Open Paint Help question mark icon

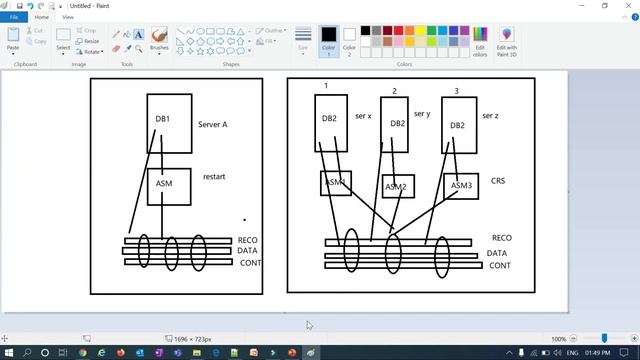click(x=635, y=17)
